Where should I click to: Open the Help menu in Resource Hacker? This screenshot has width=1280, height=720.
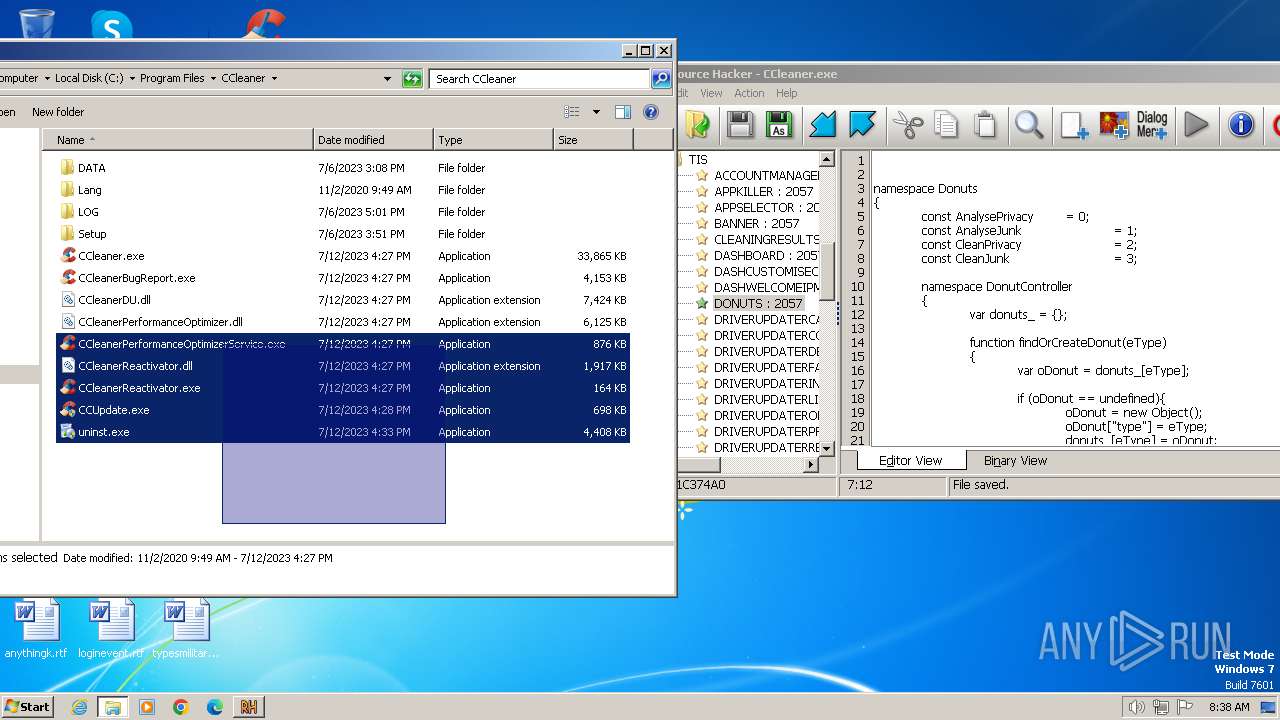pyautogui.click(x=787, y=93)
